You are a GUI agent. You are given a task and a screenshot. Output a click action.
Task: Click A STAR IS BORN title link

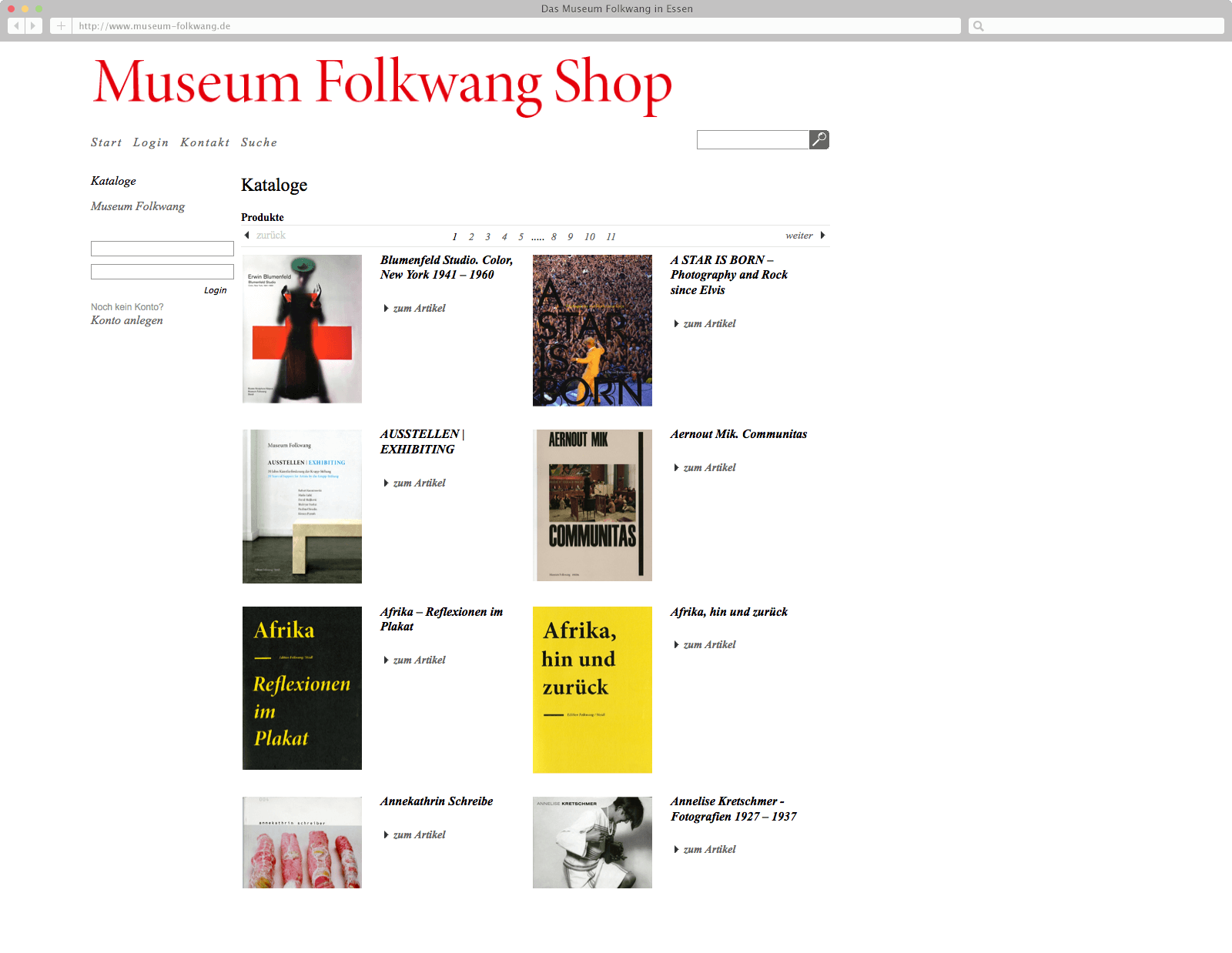pyautogui.click(x=729, y=275)
